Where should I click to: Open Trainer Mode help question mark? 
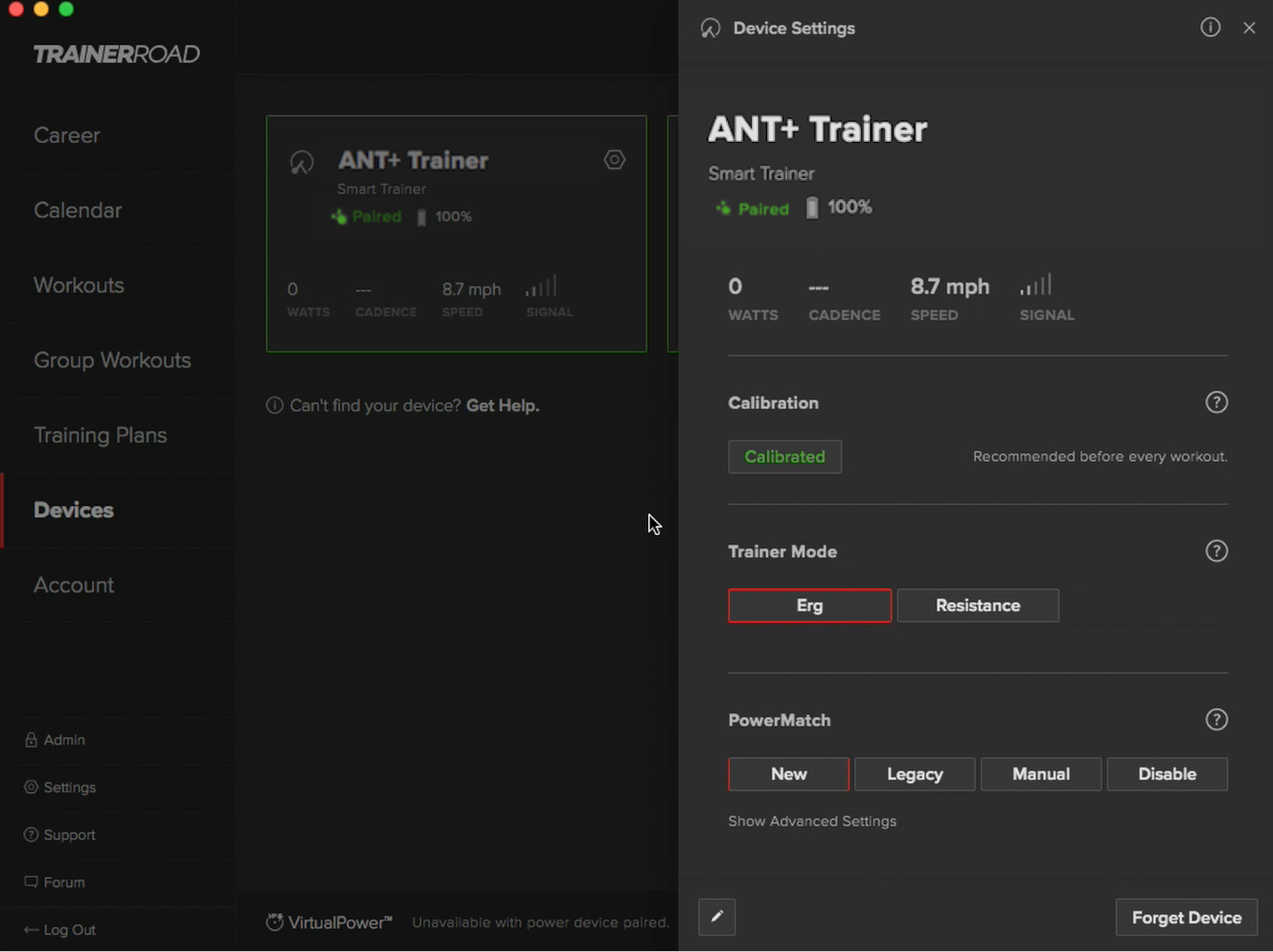tap(1217, 552)
